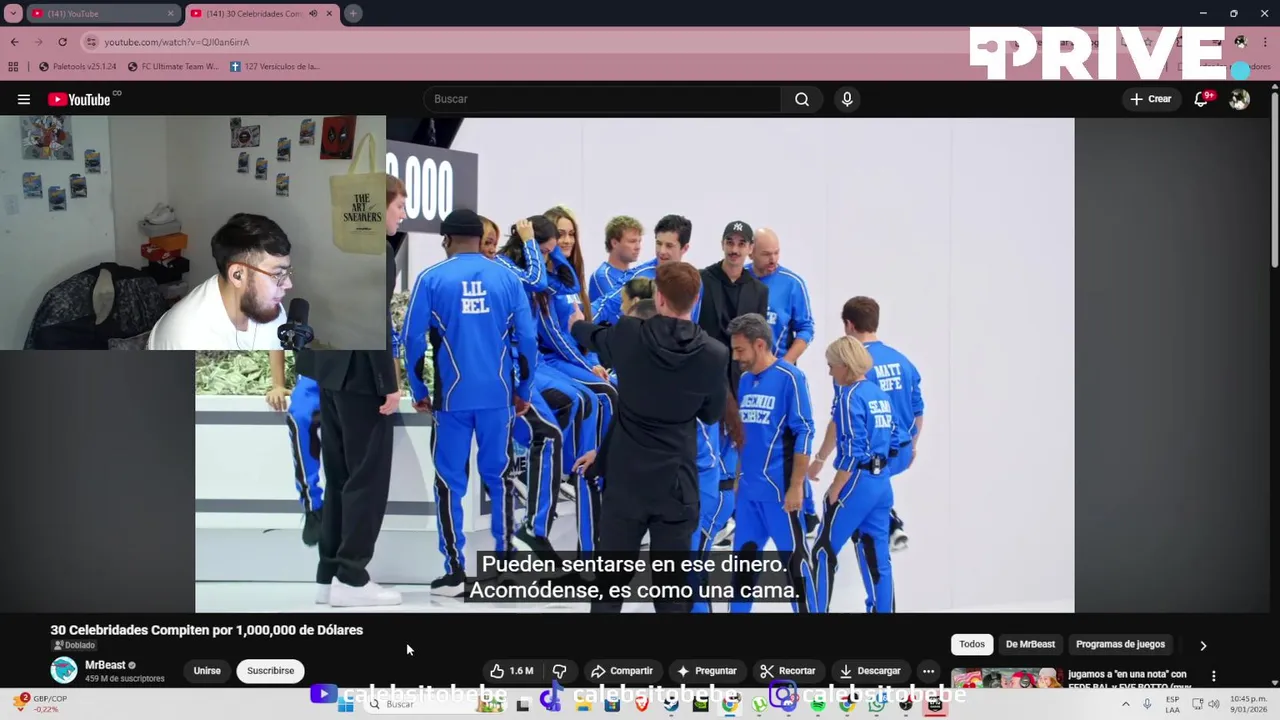1280x720 pixels.
Task: Click the Compartir share button
Action: pos(621,671)
